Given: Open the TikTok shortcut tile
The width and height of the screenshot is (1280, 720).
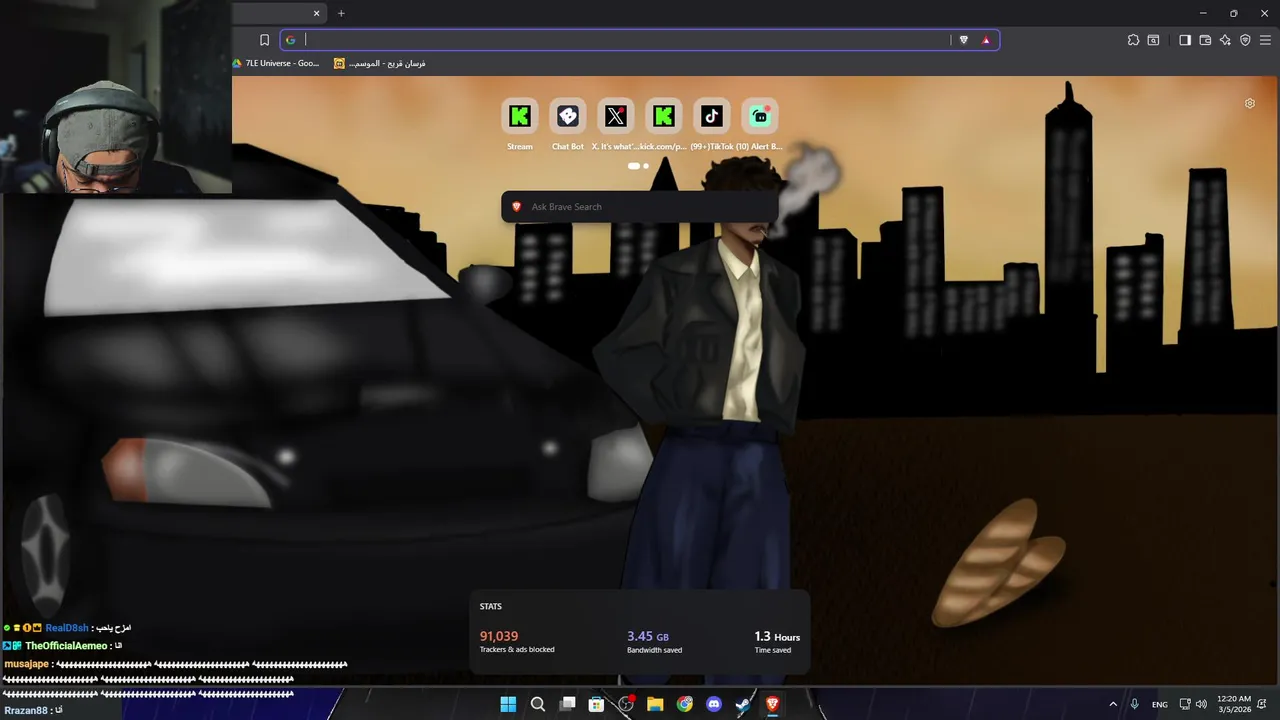Looking at the screenshot, I should click(x=712, y=116).
